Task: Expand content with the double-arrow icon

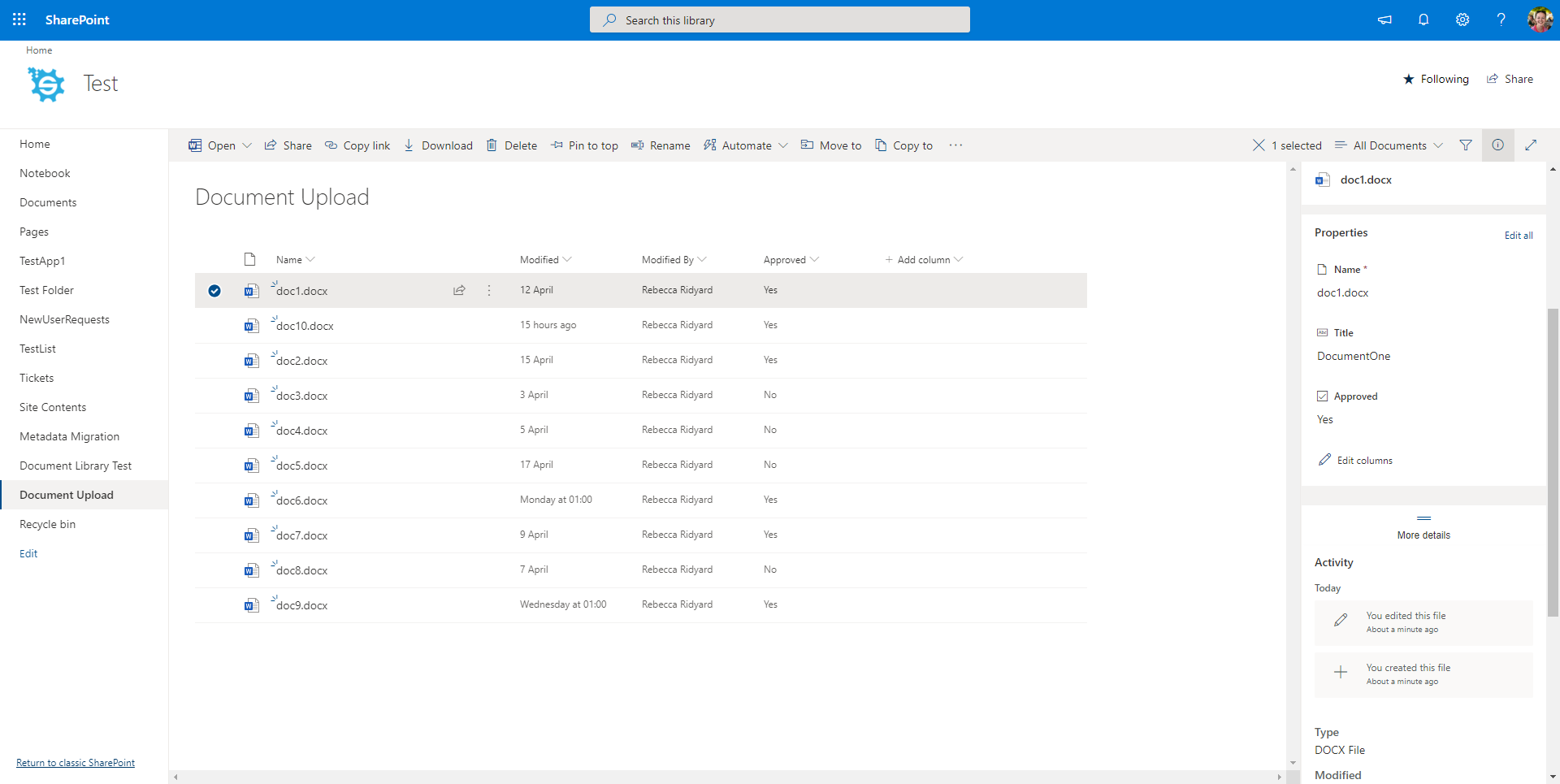Action: coord(1531,145)
